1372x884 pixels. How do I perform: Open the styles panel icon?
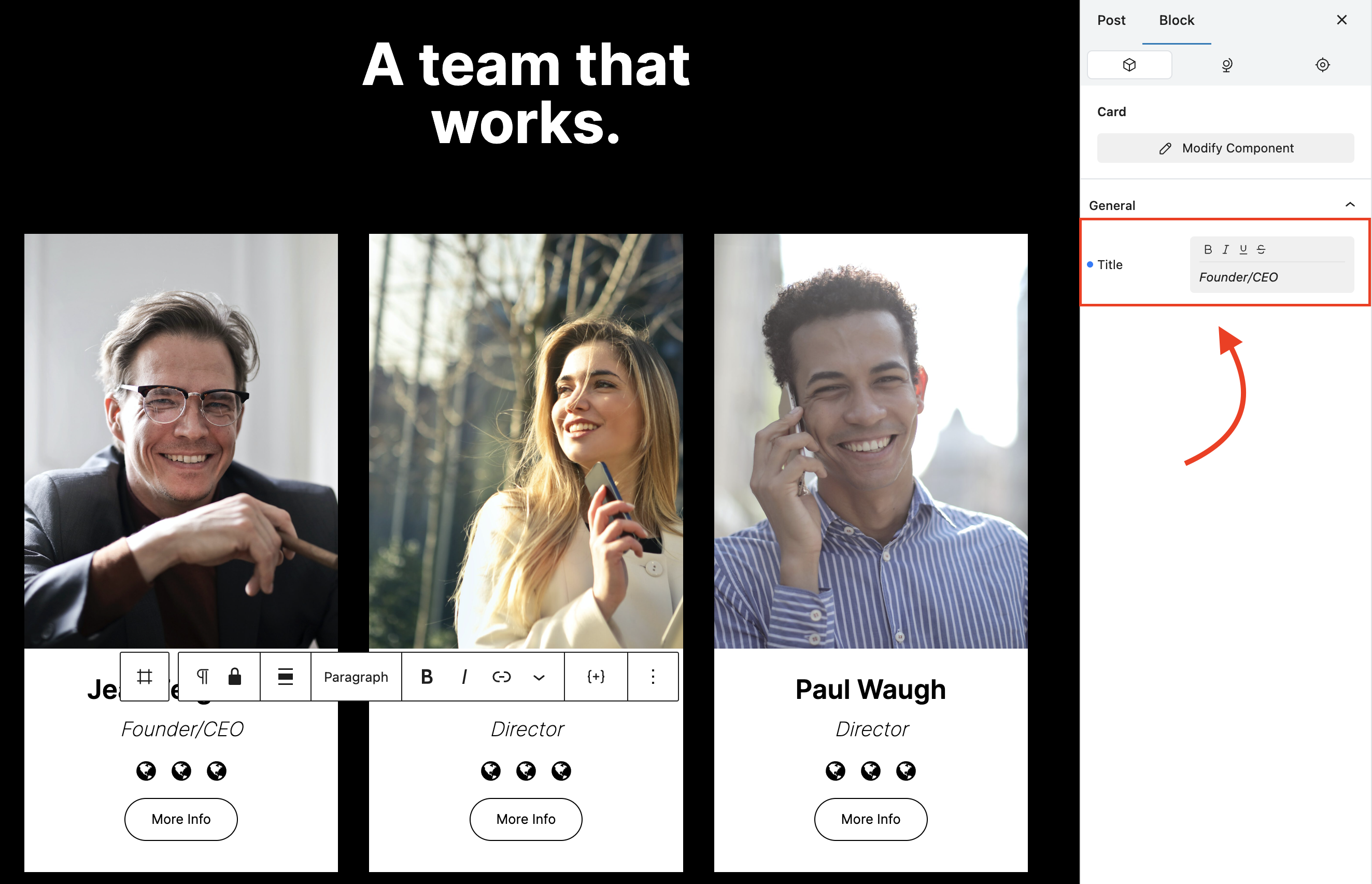[1226, 65]
